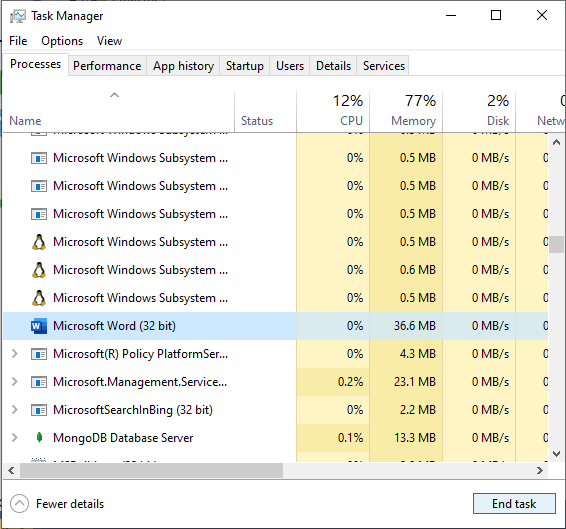The height and width of the screenshot is (529, 566).
Task: Open the File menu
Action: tap(18, 41)
